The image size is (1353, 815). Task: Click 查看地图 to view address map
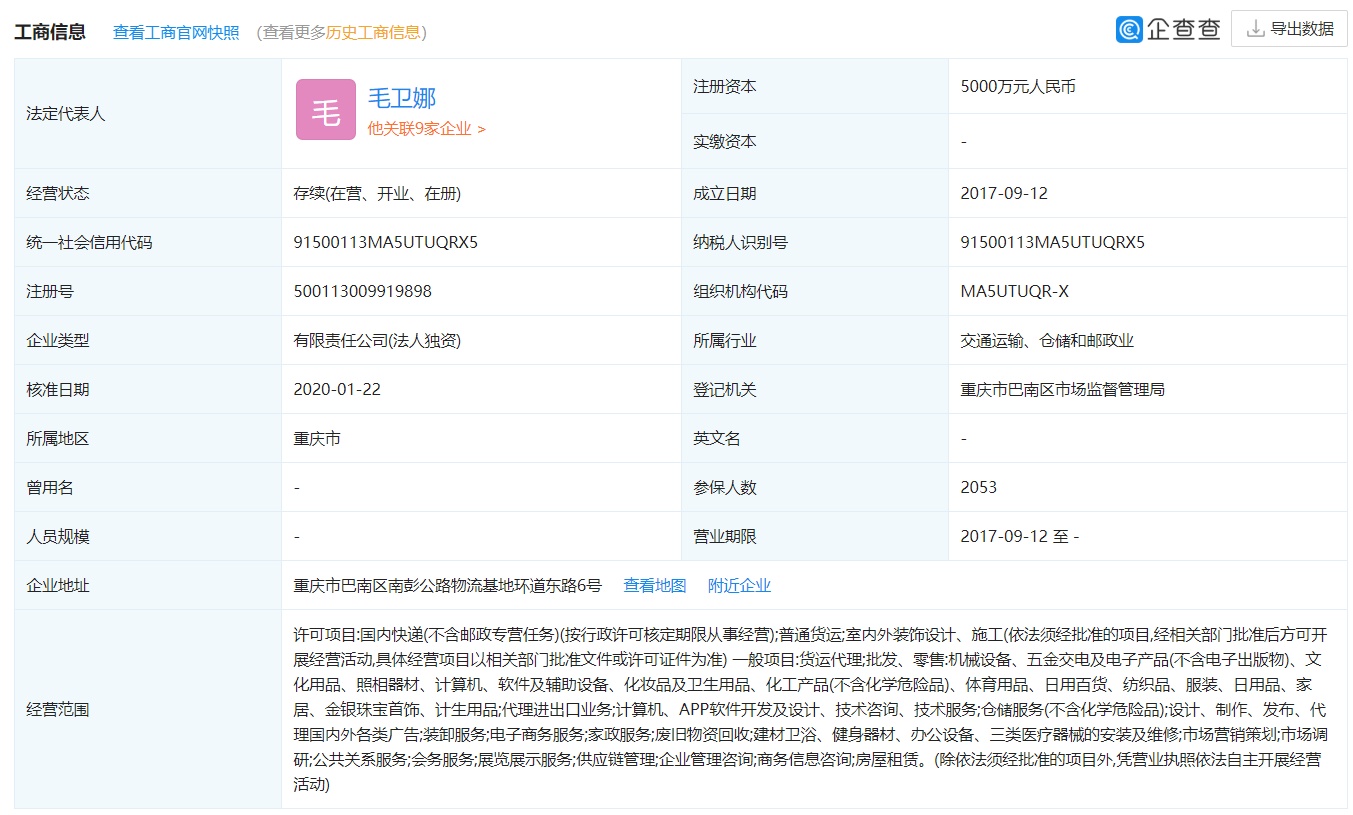tap(655, 586)
